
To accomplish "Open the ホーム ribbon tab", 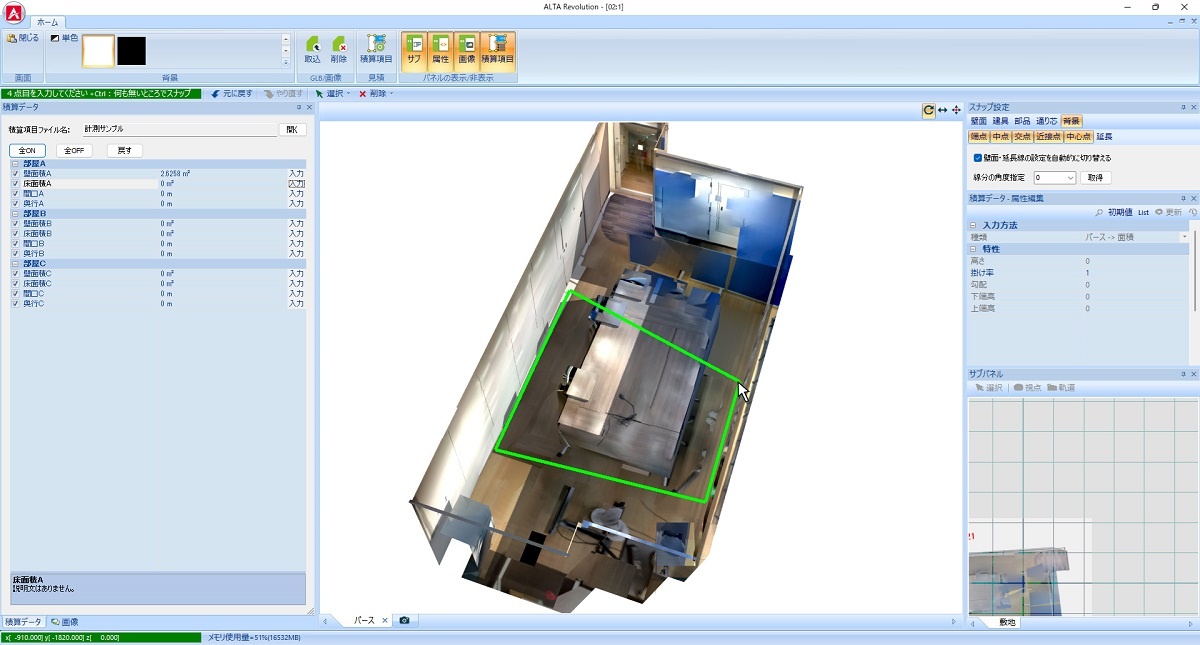I will click(x=46, y=22).
